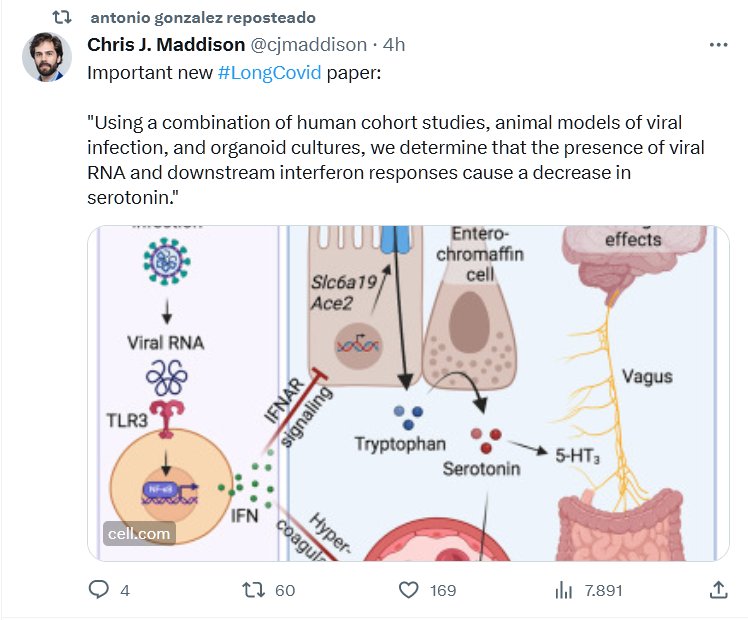Click the repost count 60

tap(285, 590)
